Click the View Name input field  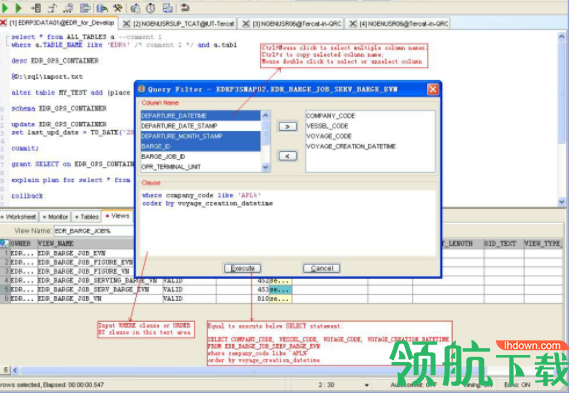click(94, 231)
